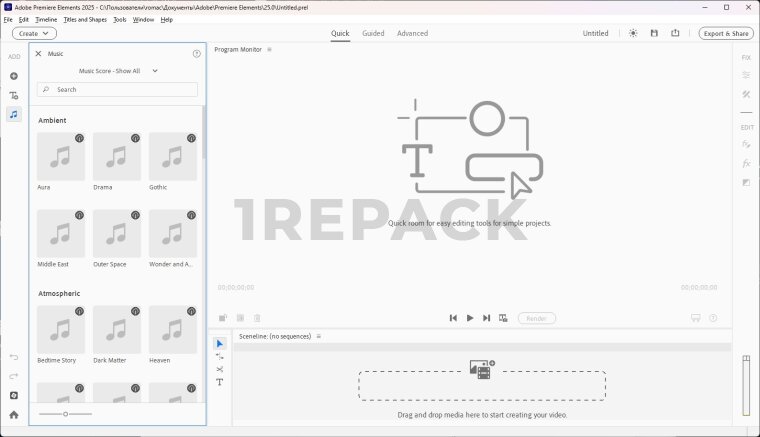Image resolution: width=760 pixels, height=437 pixels.
Task: Adjust the thumbnail size slider
Action: click(65, 414)
